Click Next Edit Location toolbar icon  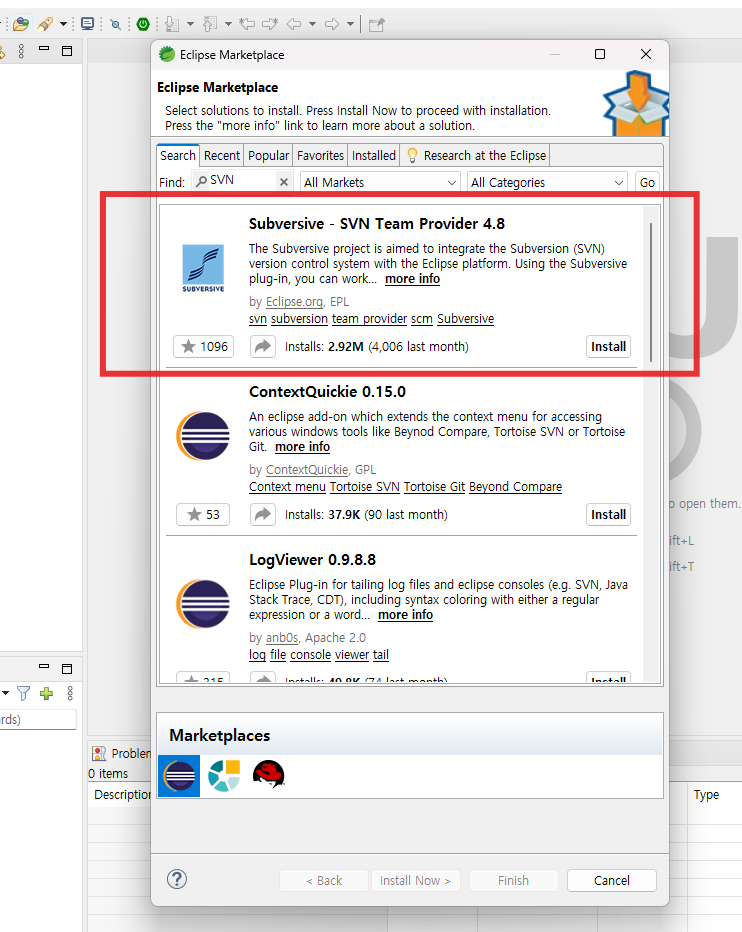click(271, 24)
